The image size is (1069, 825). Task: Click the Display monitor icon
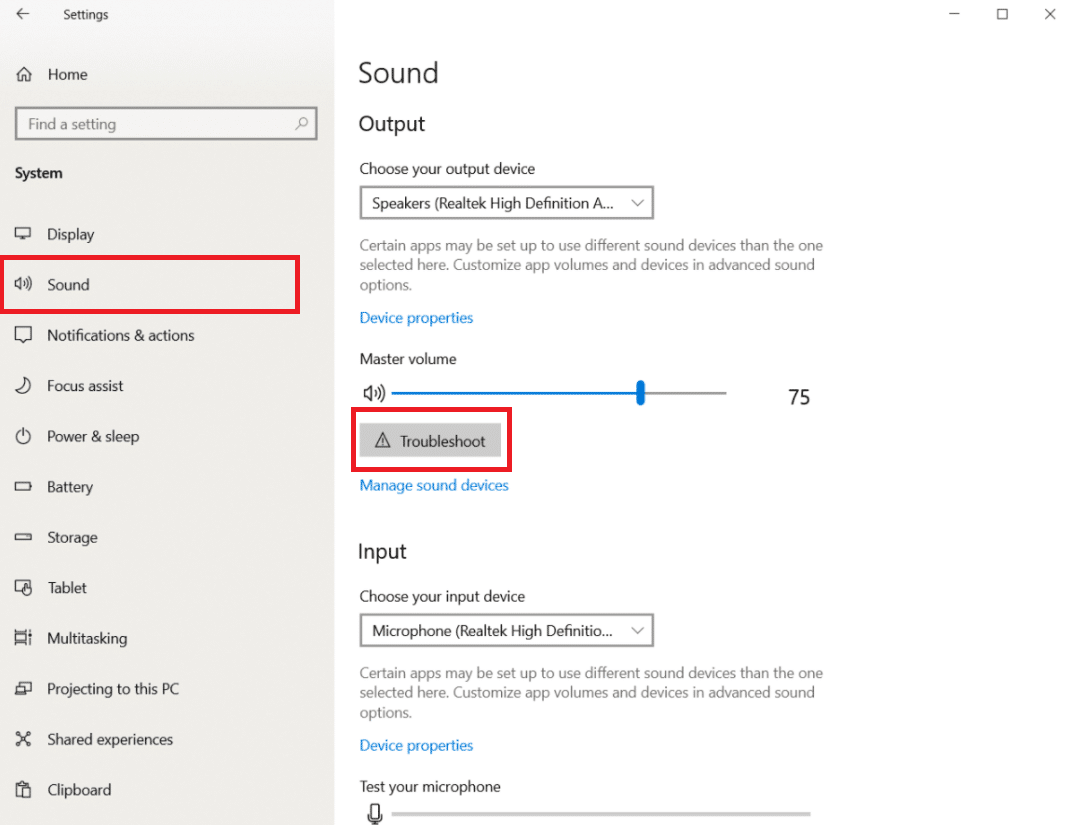tap(23, 234)
